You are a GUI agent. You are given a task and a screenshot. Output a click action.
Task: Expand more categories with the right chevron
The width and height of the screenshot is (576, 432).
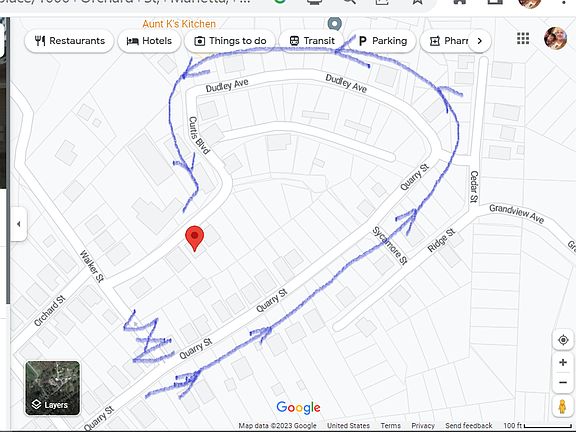tap(479, 41)
